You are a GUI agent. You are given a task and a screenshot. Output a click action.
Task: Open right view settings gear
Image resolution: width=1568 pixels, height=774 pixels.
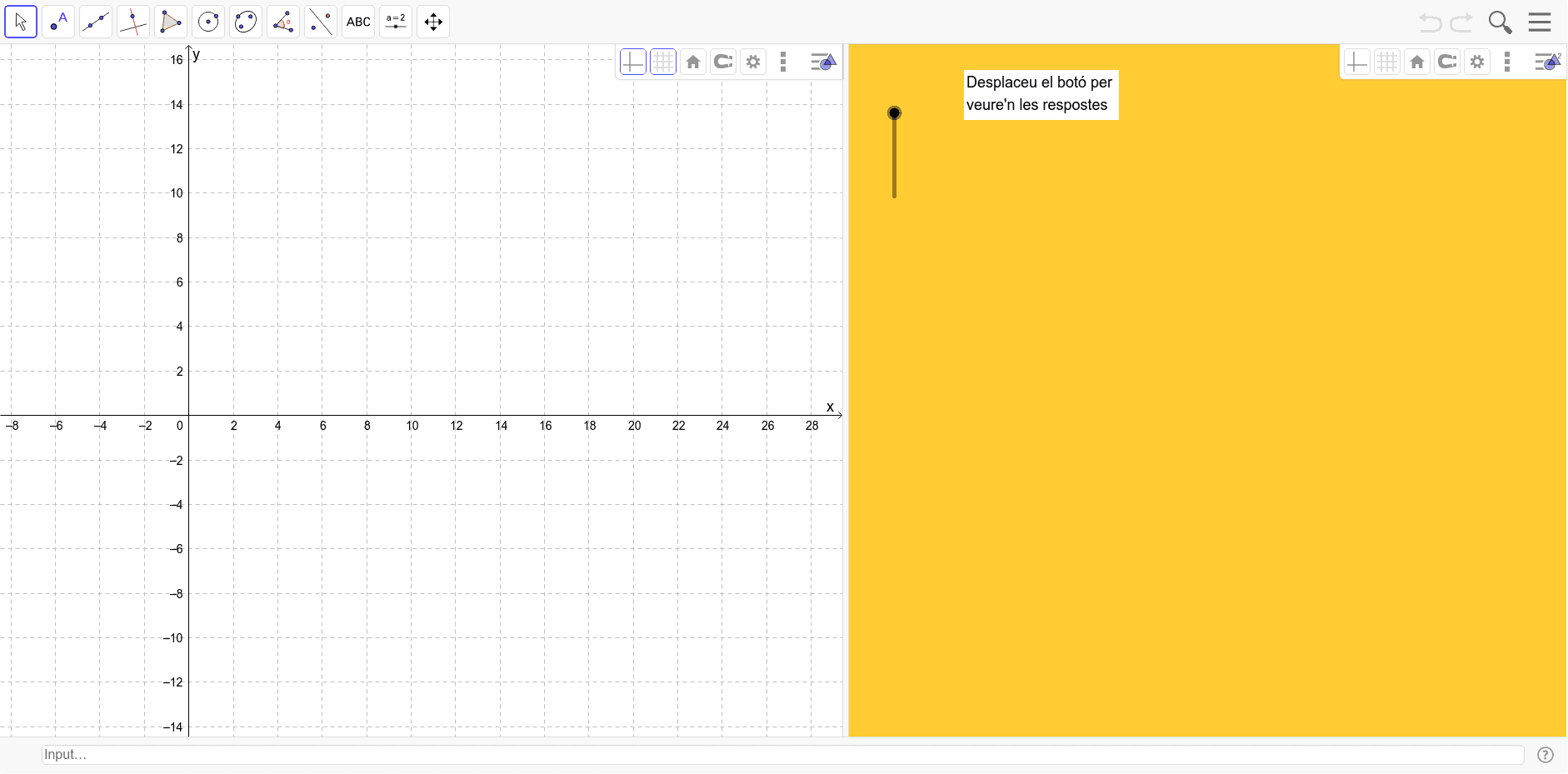(1477, 62)
